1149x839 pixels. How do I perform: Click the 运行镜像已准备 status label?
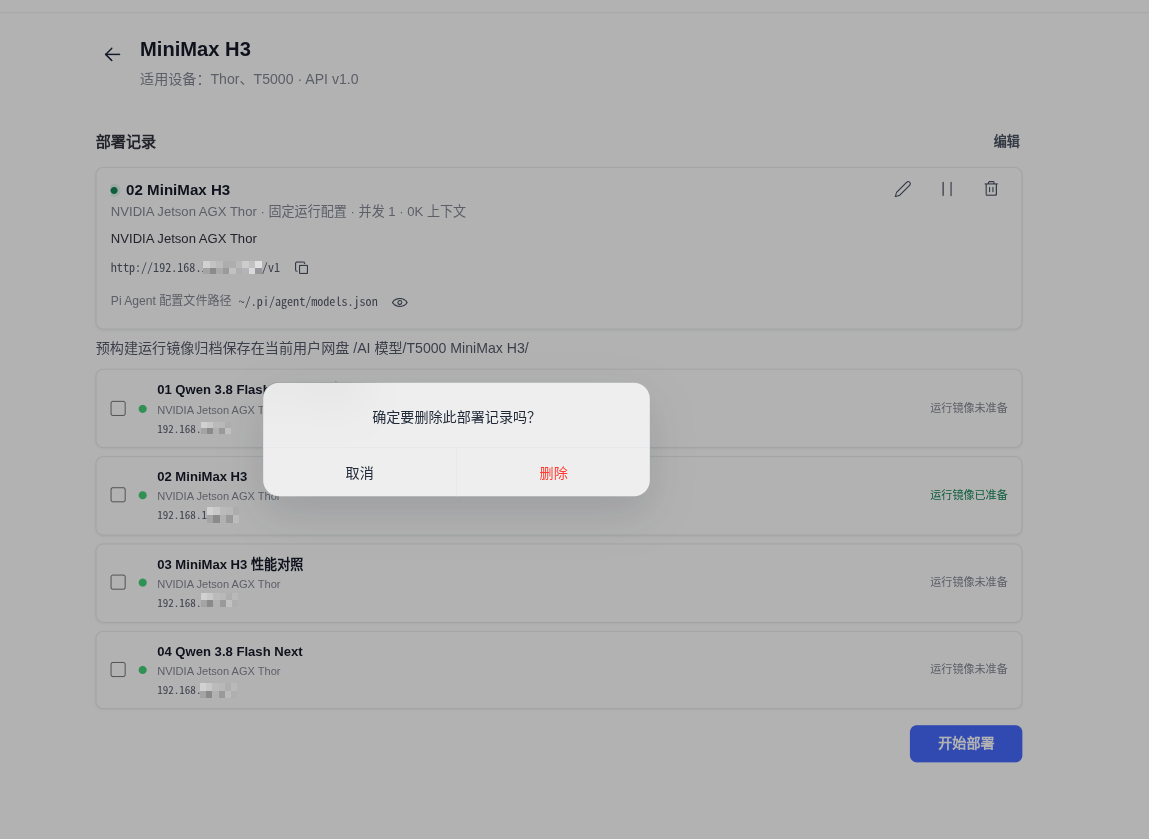click(969, 495)
